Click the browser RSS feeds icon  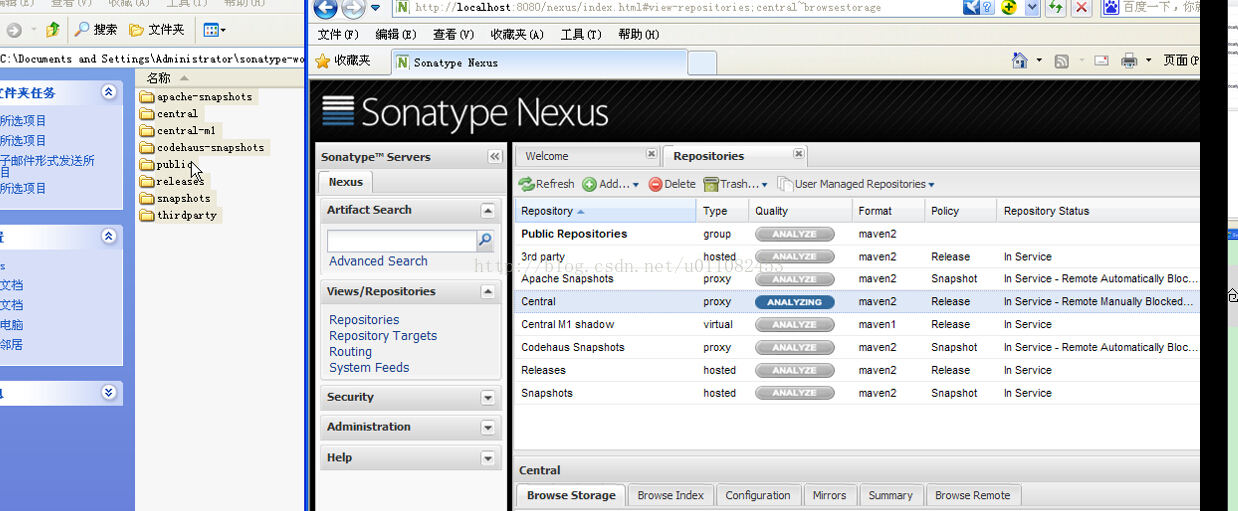pyautogui.click(x=1062, y=61)
